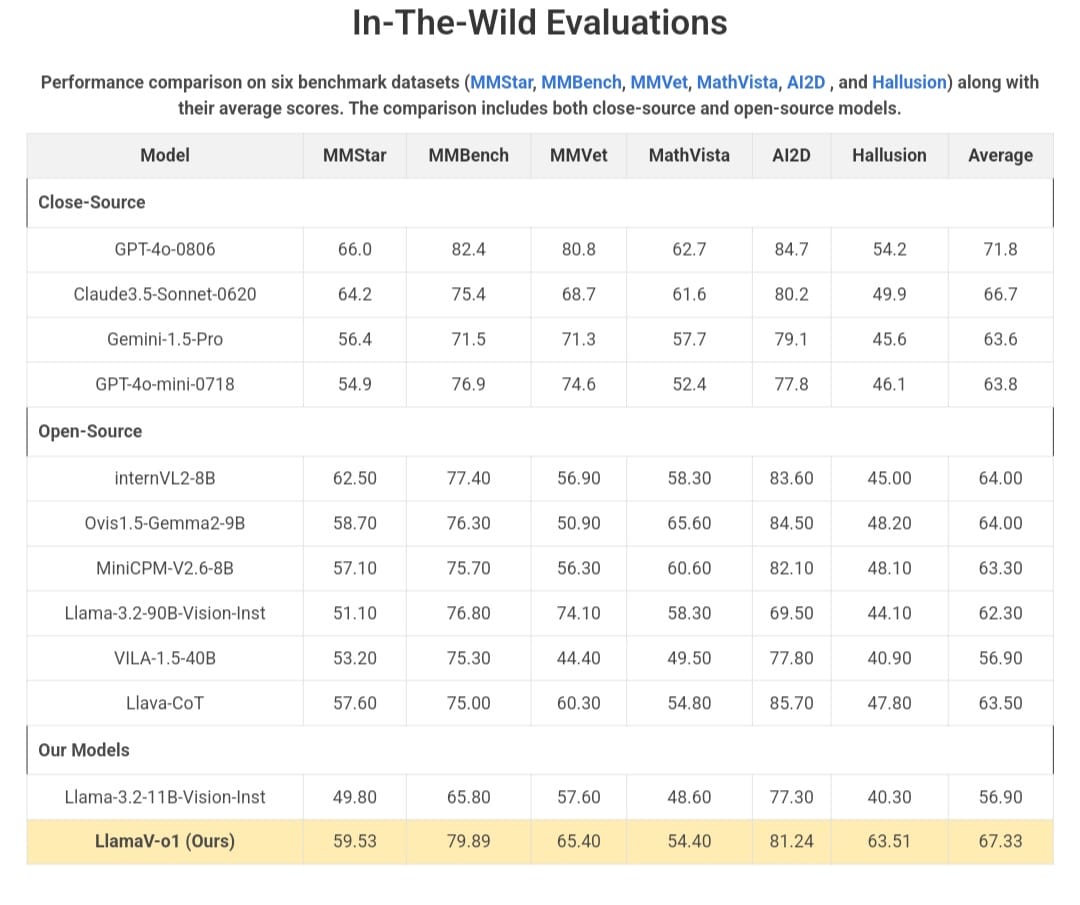Click Claude3.5-Sonnet average 66.7
This screenshot has height=905, width=1080.
click(x=1001, y=295)
